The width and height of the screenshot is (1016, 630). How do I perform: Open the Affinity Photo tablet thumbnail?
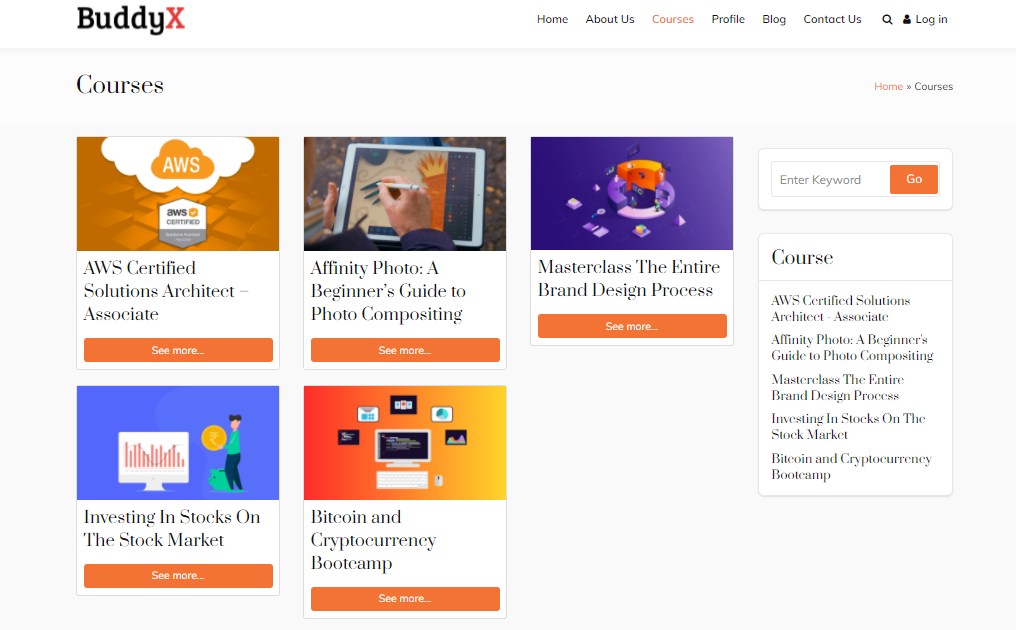coord(405,194)
